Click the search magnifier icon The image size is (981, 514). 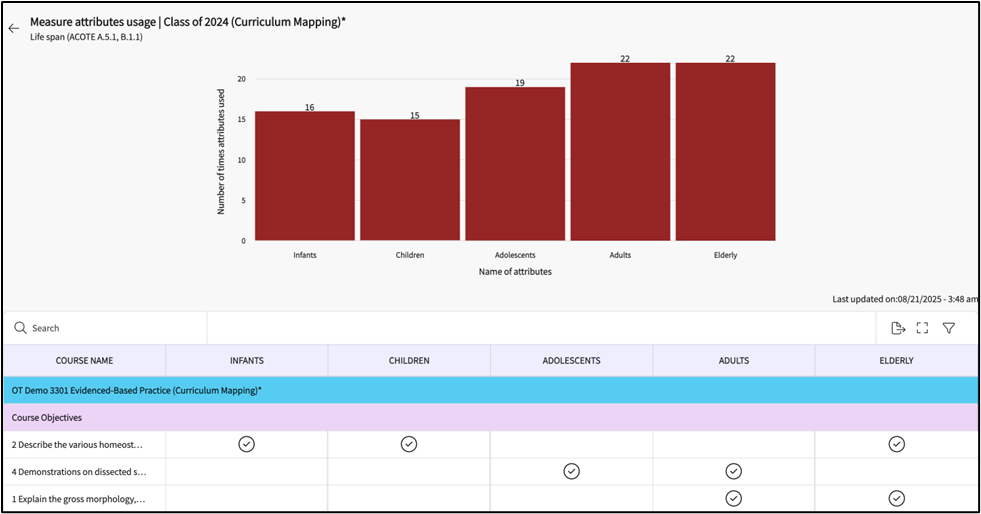(20, 328)
